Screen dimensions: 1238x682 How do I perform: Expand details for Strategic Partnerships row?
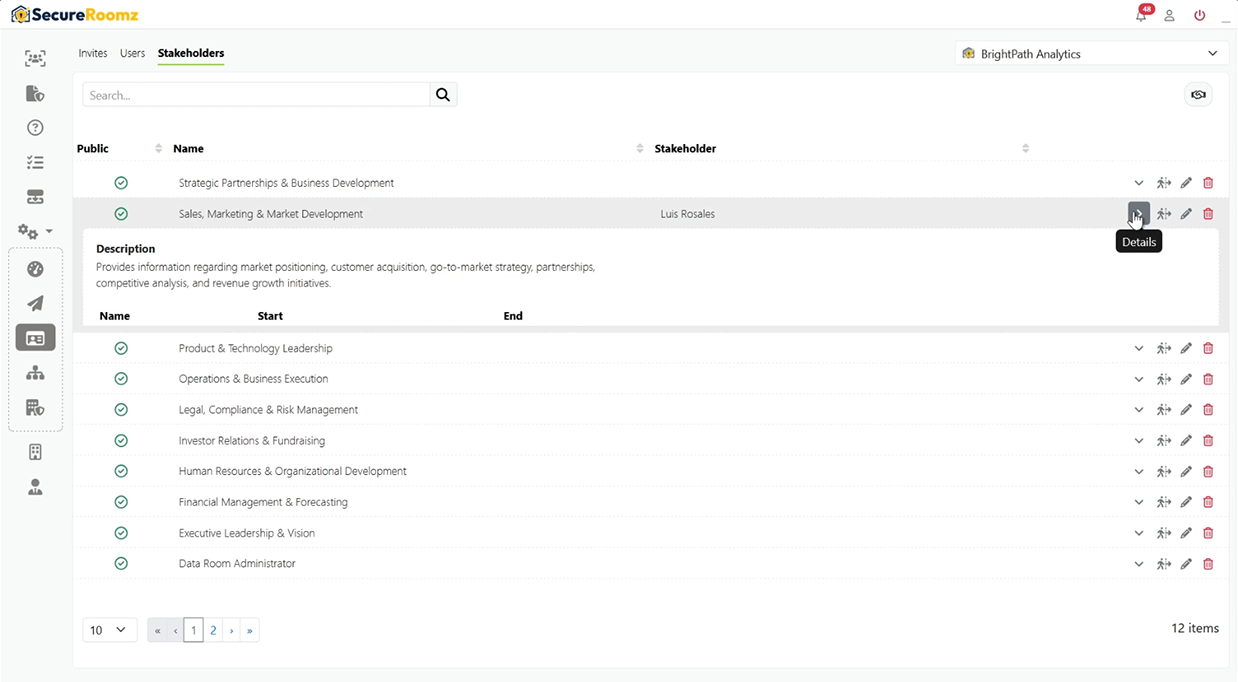click(1139, 183)
